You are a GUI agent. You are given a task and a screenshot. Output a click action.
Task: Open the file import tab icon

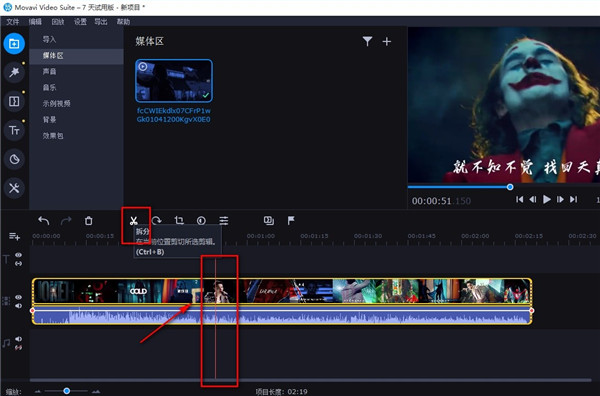pyautogui.click(x=14, y=44)
